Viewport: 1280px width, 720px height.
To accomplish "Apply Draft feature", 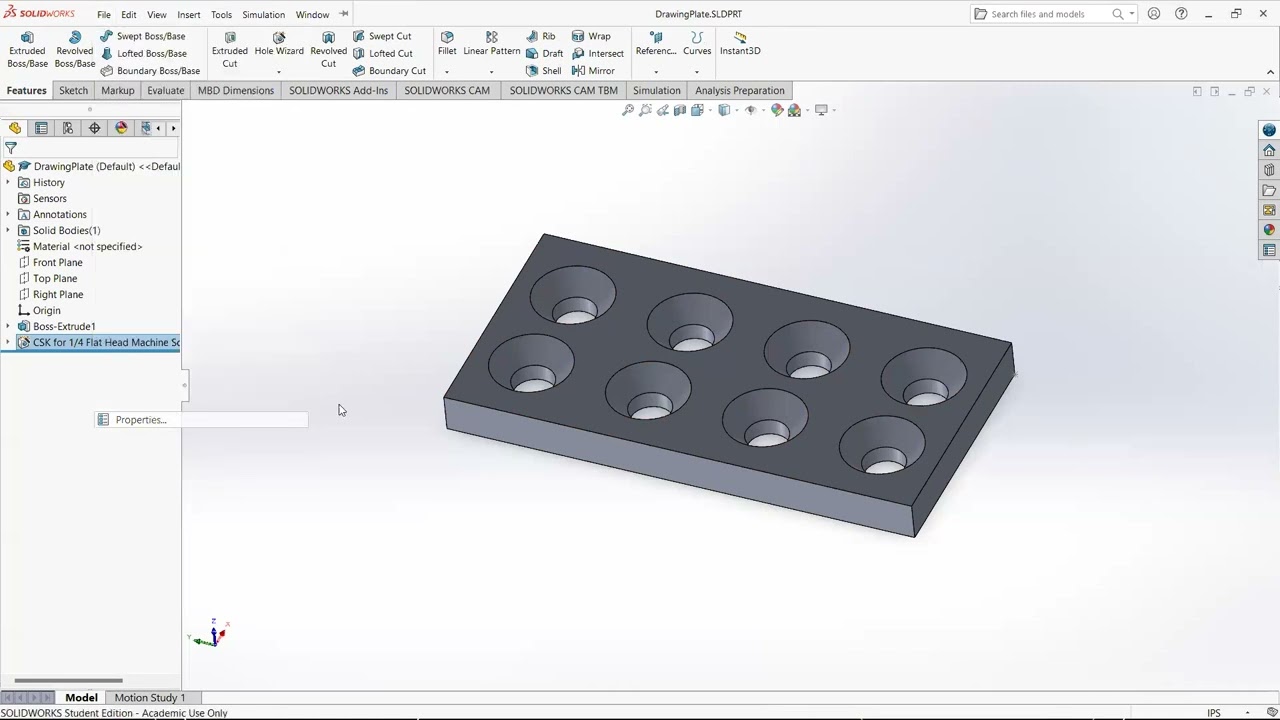I will click(545, 53).
